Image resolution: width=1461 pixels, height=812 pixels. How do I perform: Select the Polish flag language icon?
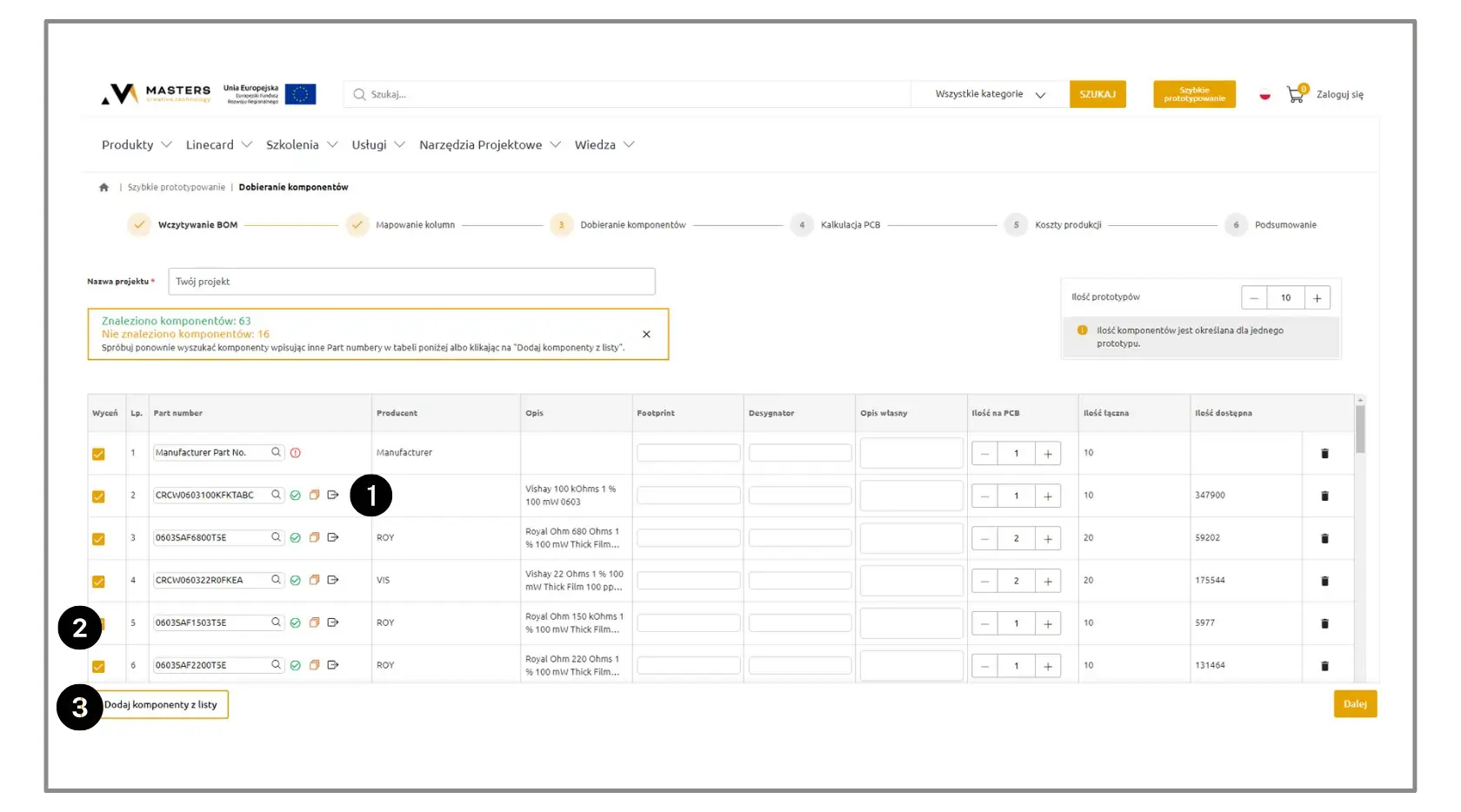click(x=1264, y=95)
